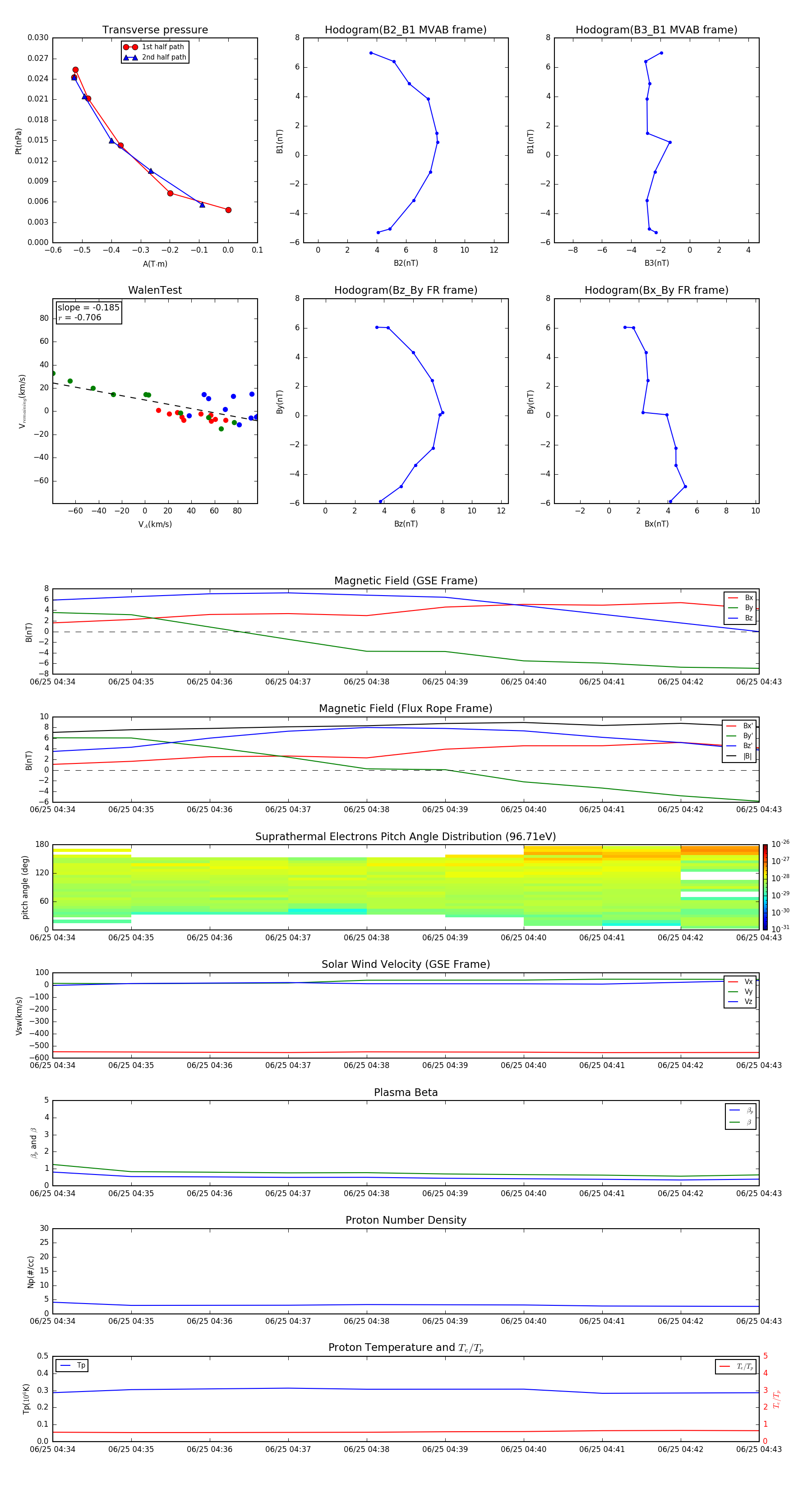Click the "1st half path" legend entry
The height and width of the screenshot is (1489, 812).
(154, 47)
